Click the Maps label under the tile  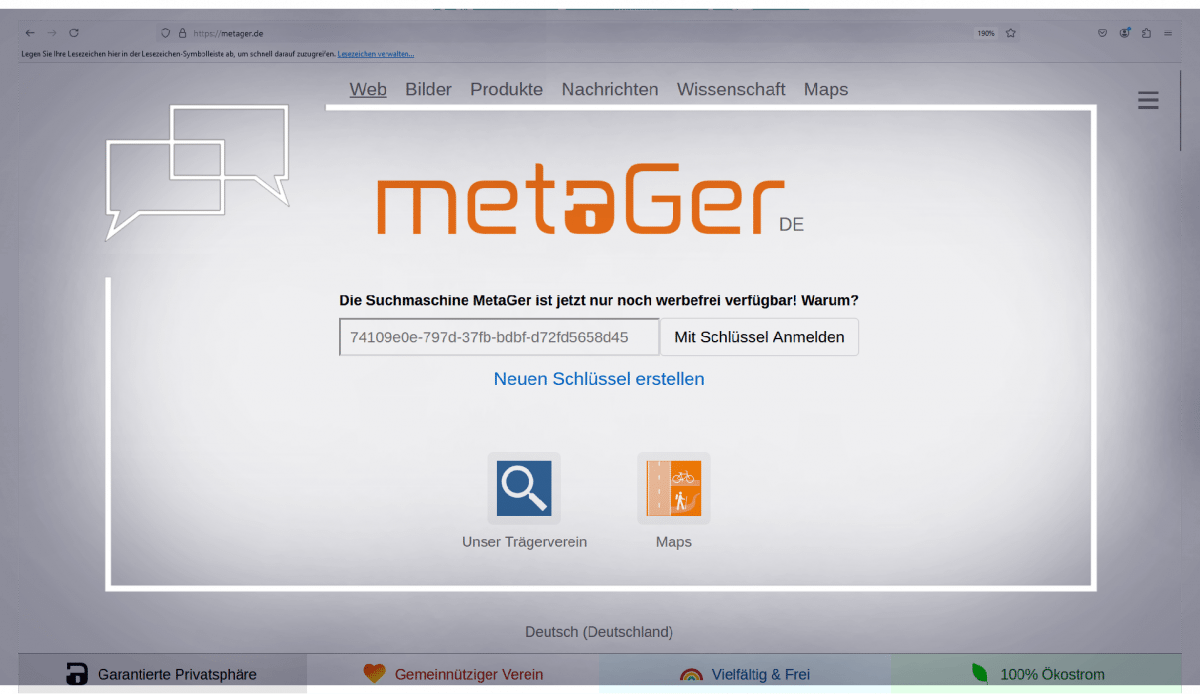[674, 542]
